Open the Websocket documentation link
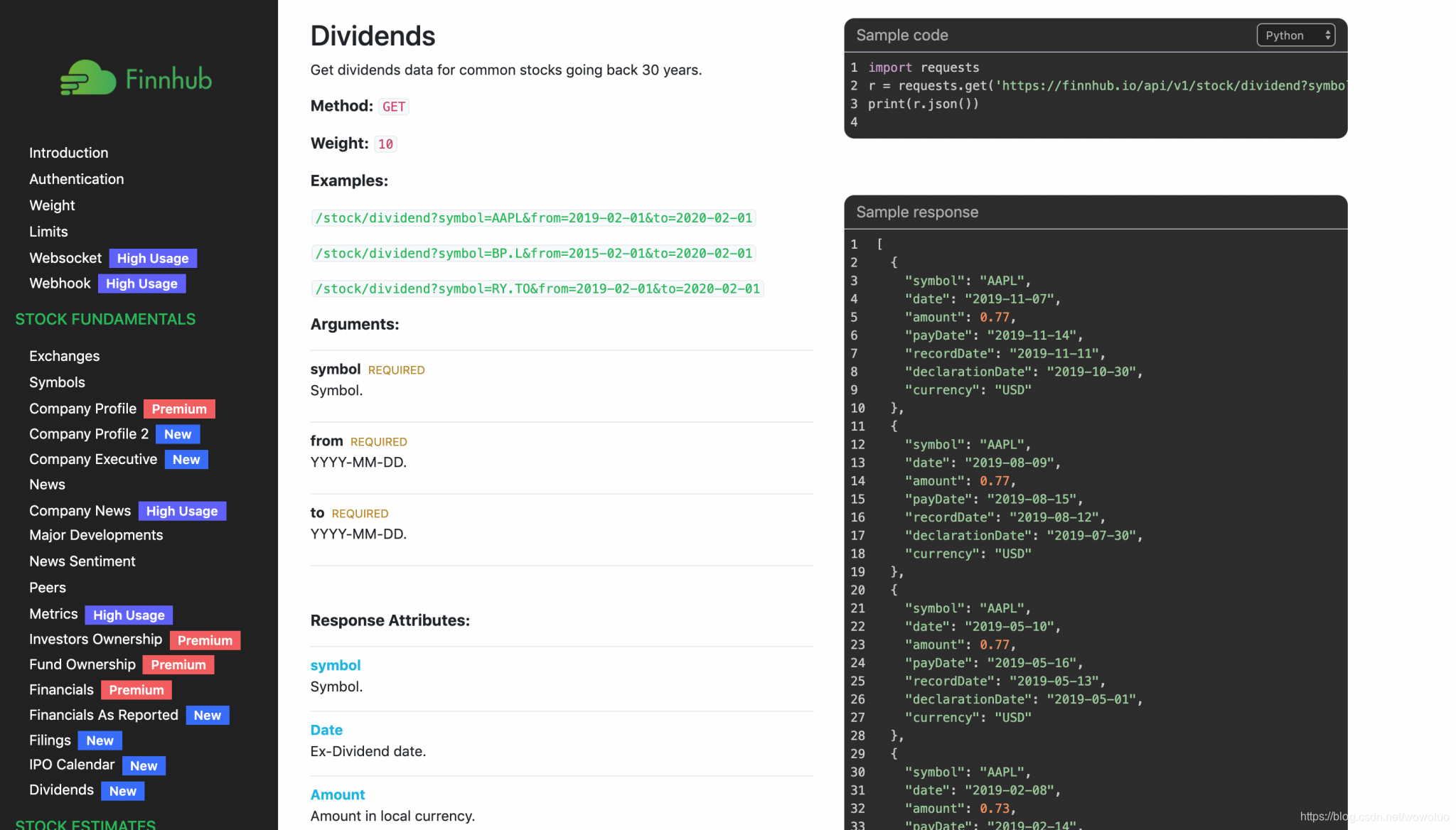Image resolution: width=1456 pixels, height=830 pixels. tap(65, 258)
